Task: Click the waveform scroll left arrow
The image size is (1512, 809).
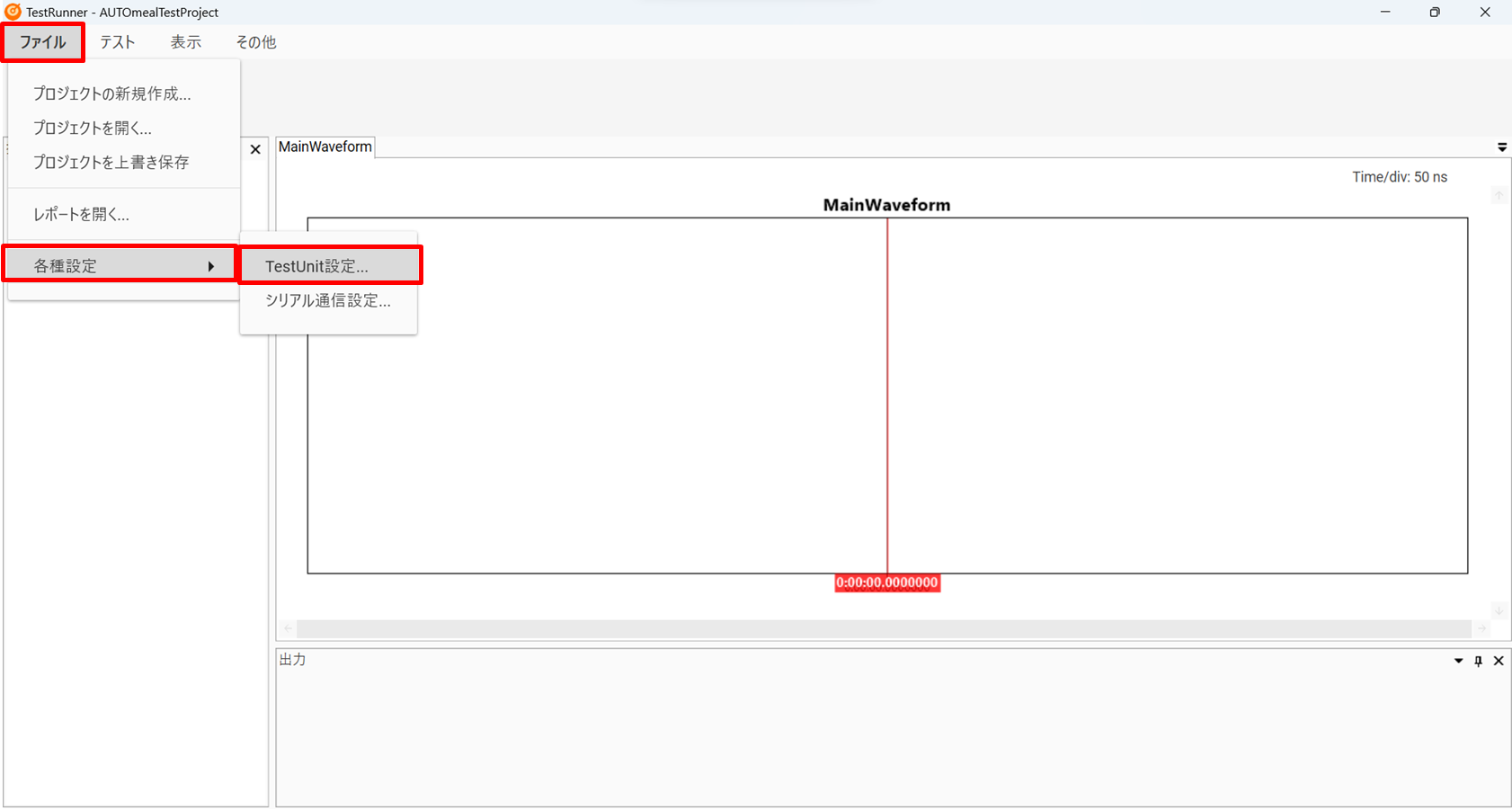Action: (x=288, y=628)
